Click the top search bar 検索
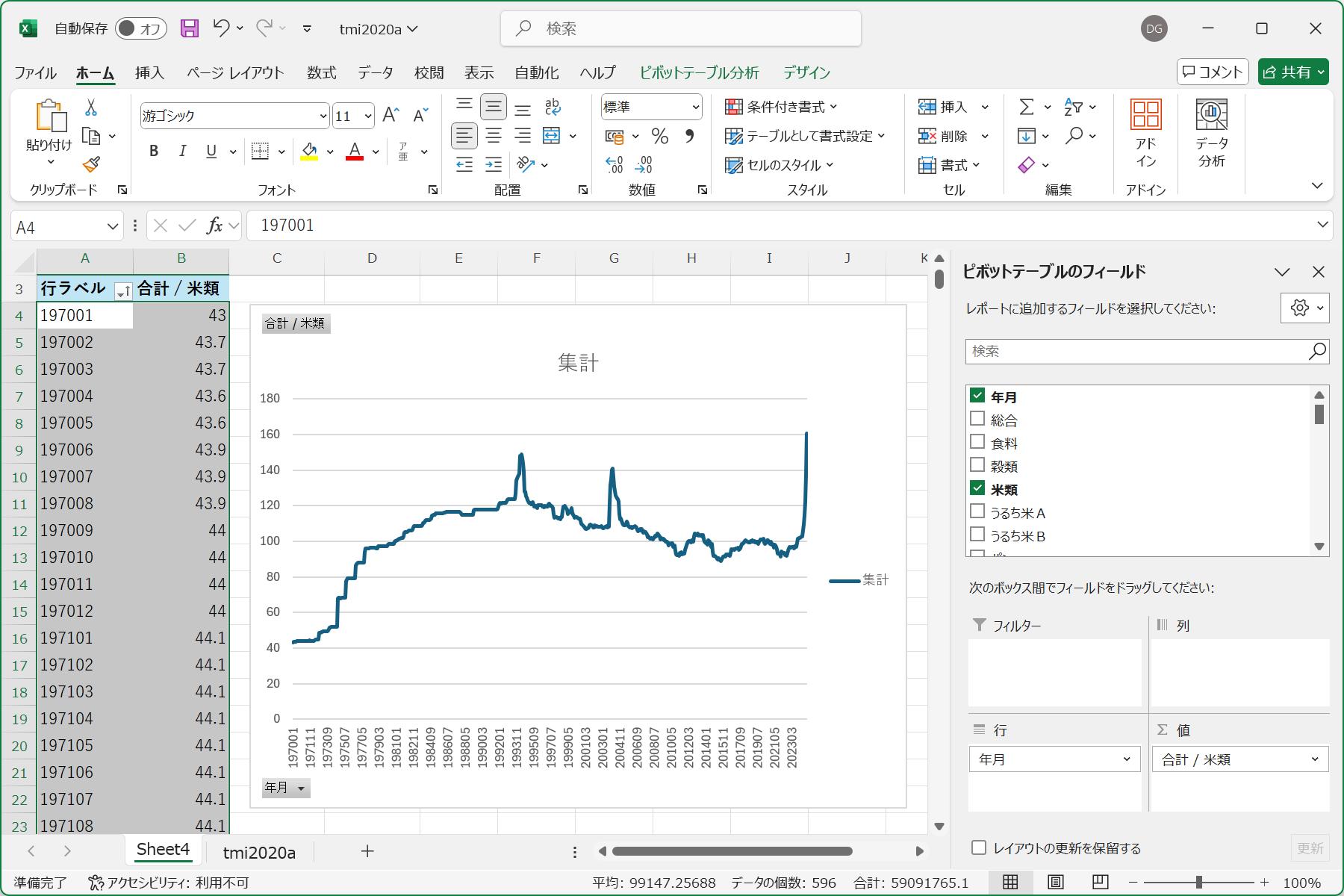 point(681,28)
